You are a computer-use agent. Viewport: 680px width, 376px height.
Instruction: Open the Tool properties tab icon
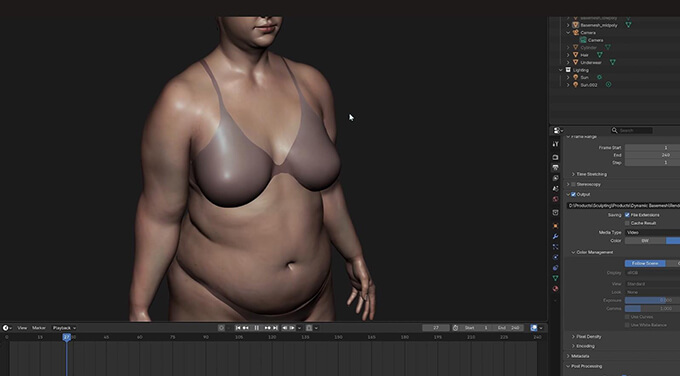[x=556, y=144]
